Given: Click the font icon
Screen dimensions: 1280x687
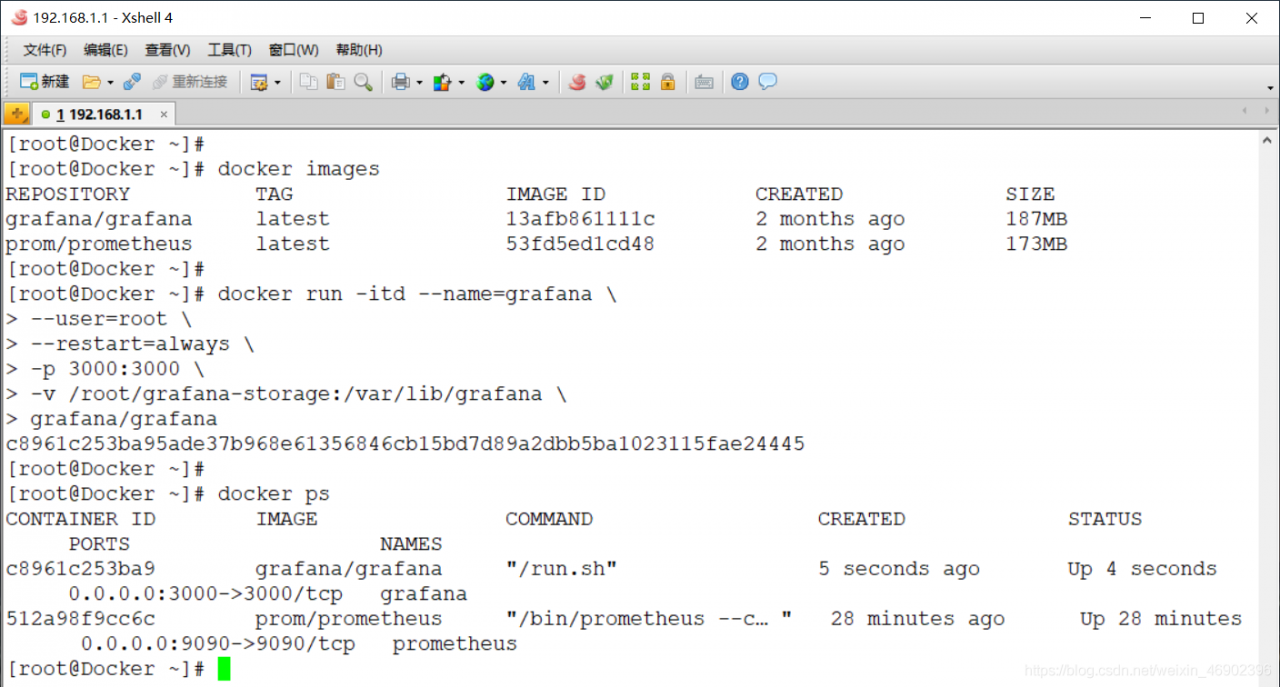Looking at the screenshot, I should 527,82.
